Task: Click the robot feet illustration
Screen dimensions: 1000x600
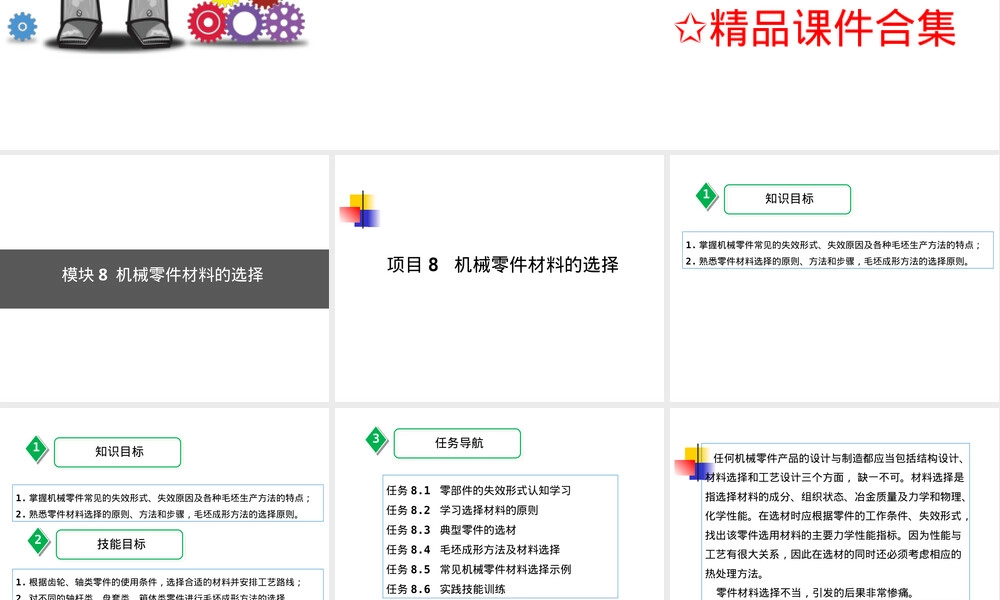Action: [114, 24]
